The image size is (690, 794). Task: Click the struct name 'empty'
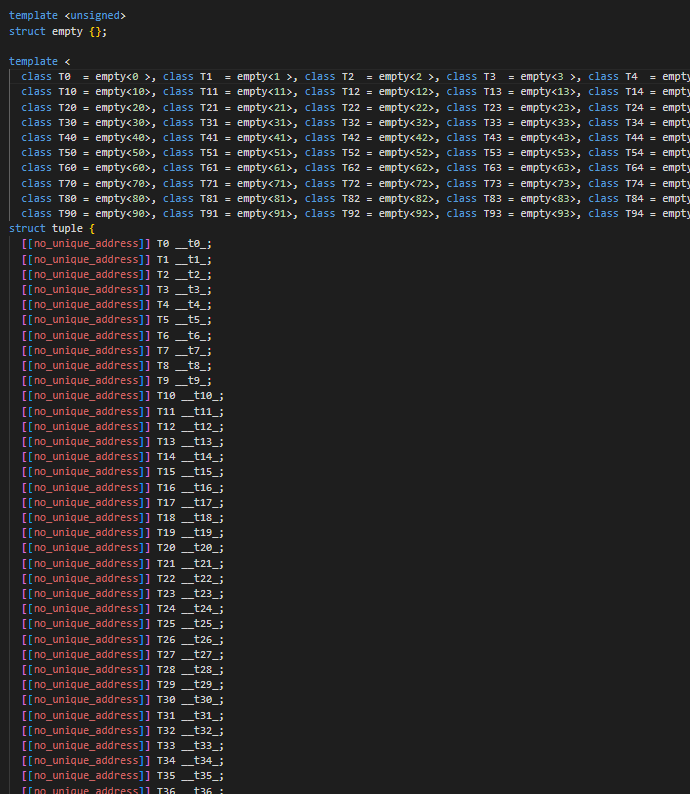(x=67, y=31)
